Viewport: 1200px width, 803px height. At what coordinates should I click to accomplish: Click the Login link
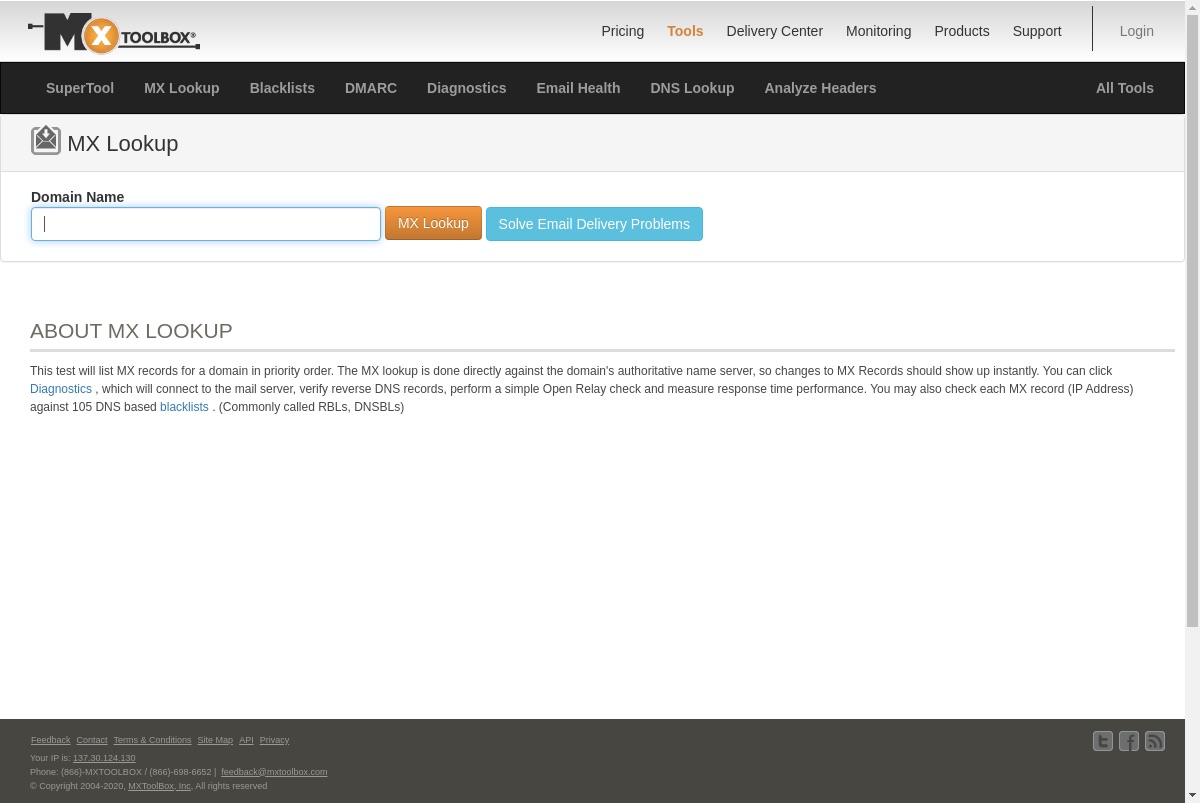click(1137, 31)
